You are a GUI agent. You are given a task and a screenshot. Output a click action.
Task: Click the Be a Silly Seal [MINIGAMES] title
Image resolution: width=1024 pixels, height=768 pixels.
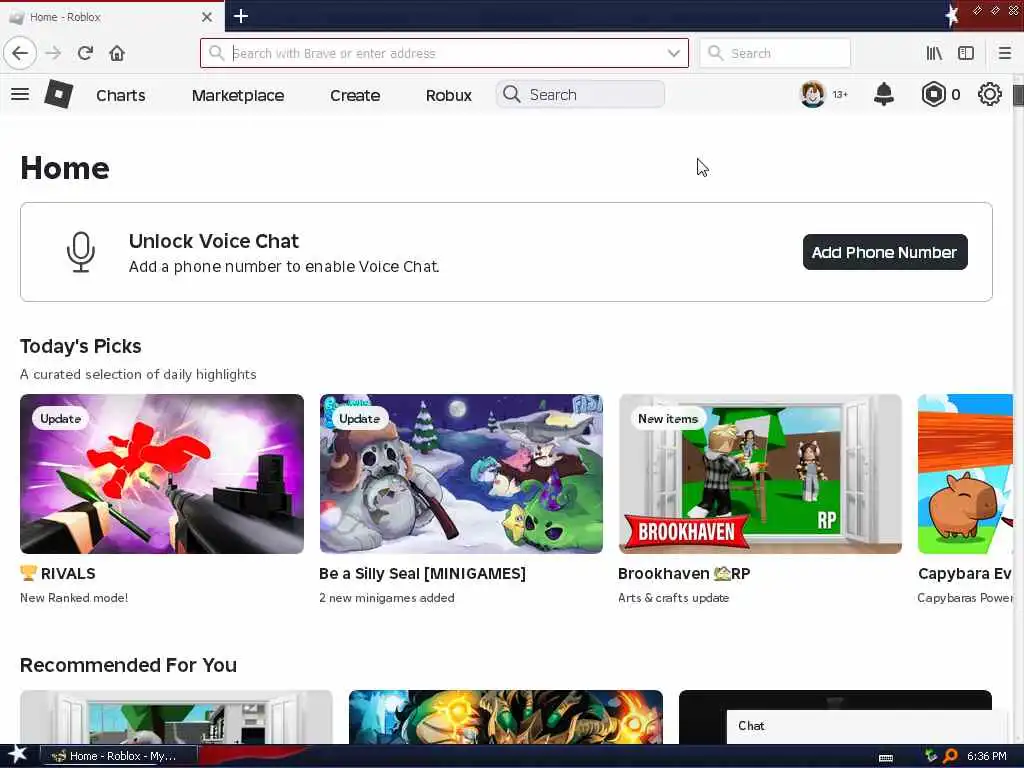click(x=423, y=573)
